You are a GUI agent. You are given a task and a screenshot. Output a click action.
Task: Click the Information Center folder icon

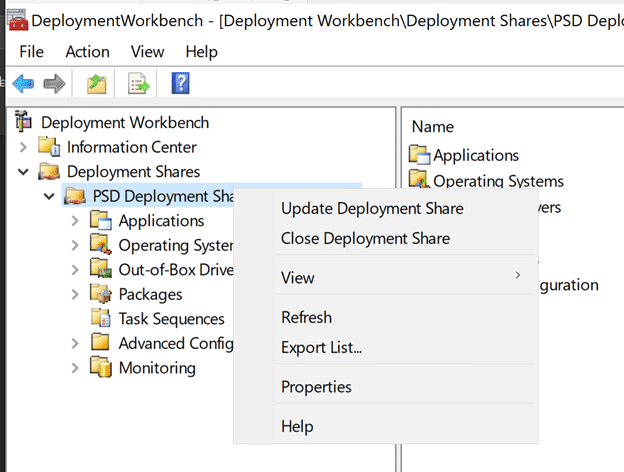[x=49, y=146]
